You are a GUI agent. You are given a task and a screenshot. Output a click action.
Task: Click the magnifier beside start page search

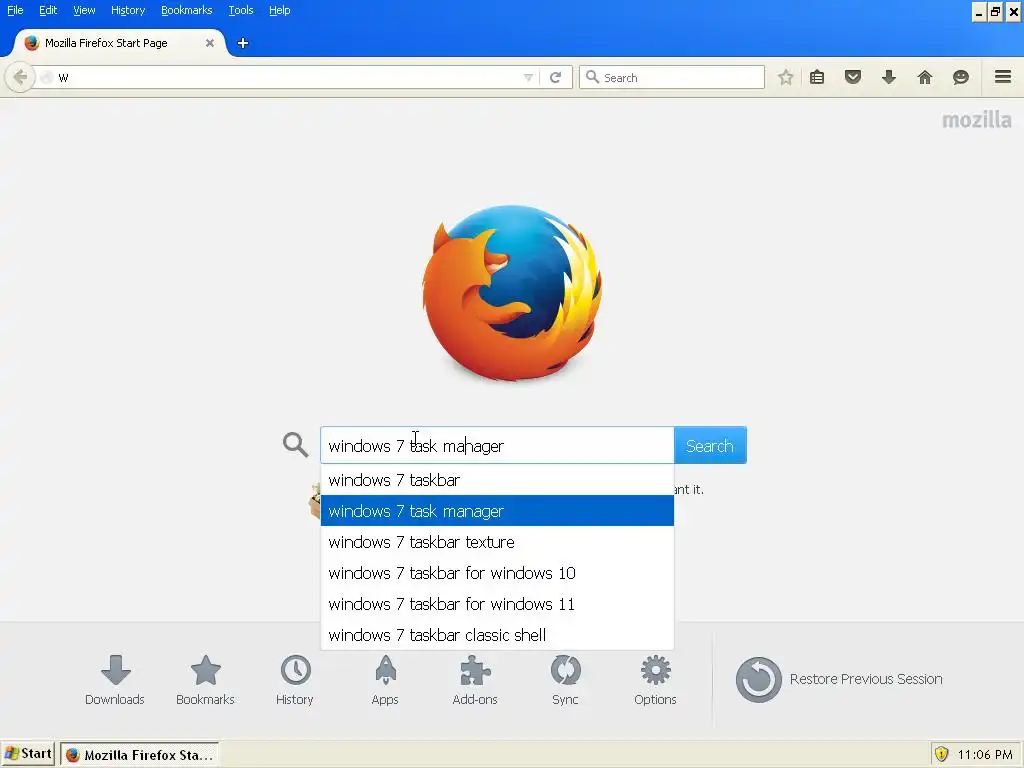click(295, 445)
